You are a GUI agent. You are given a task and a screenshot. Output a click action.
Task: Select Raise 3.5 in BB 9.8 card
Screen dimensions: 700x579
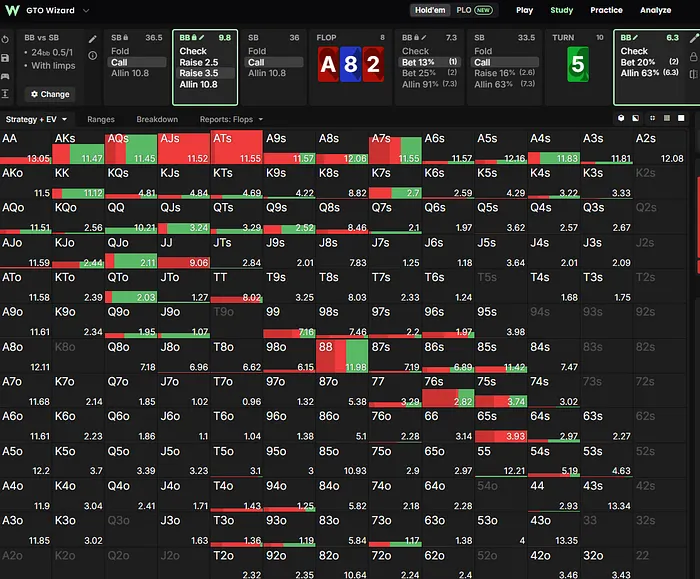point(205,73)
